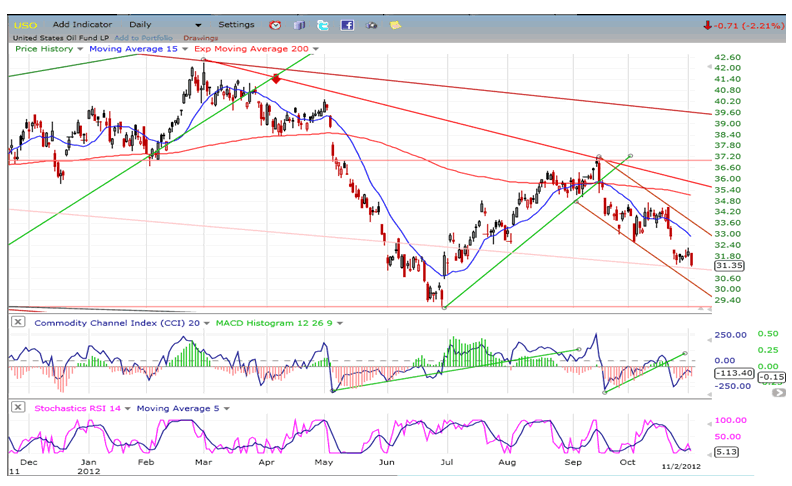792x486 pixels.
Task: Click the USO ticker symbol field
Action: [x=25, y=24]
